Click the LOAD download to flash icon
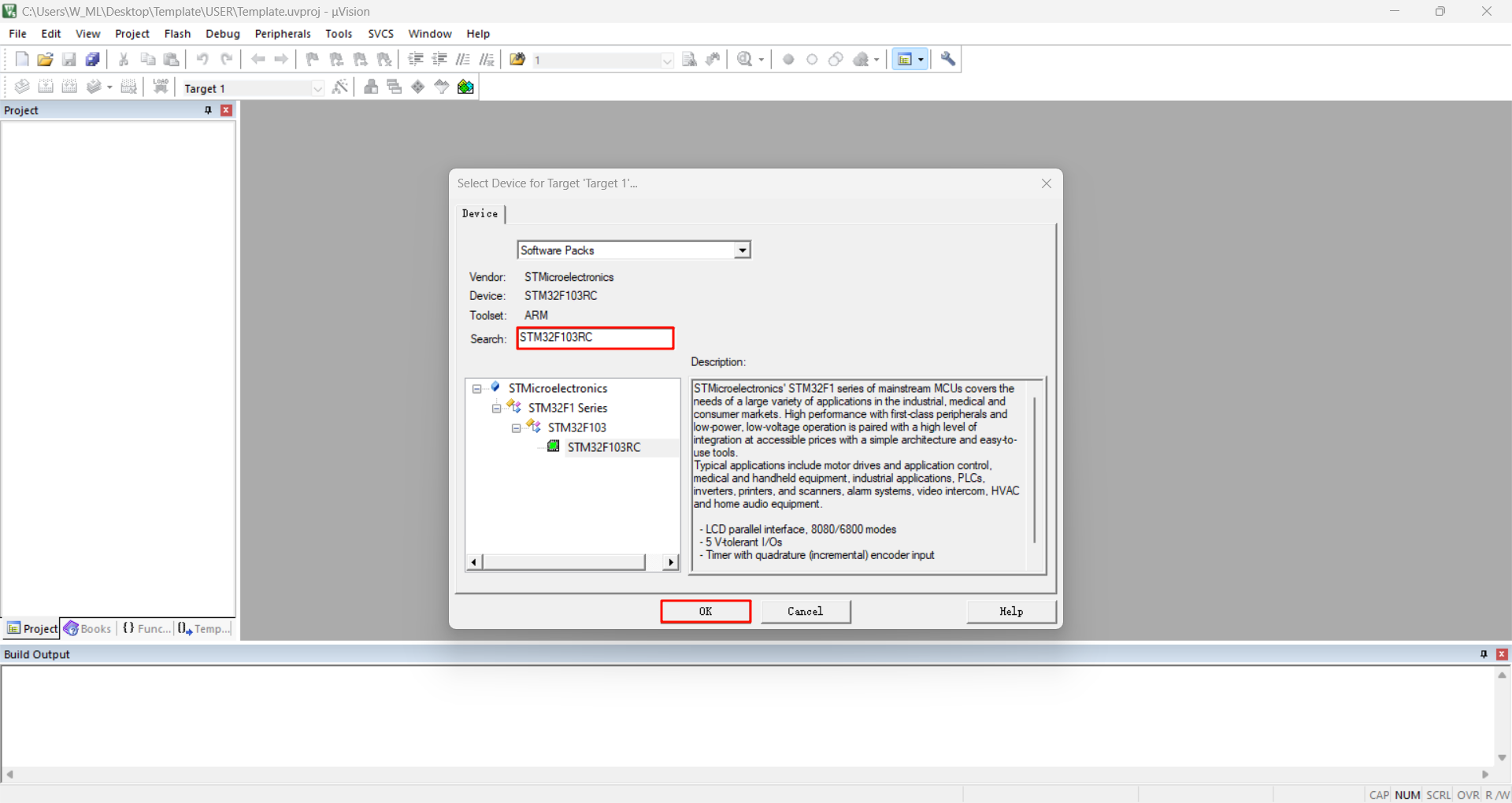The height and width of the screenshot is (803, 1512). pyautogui.click(x=161, y=87)
